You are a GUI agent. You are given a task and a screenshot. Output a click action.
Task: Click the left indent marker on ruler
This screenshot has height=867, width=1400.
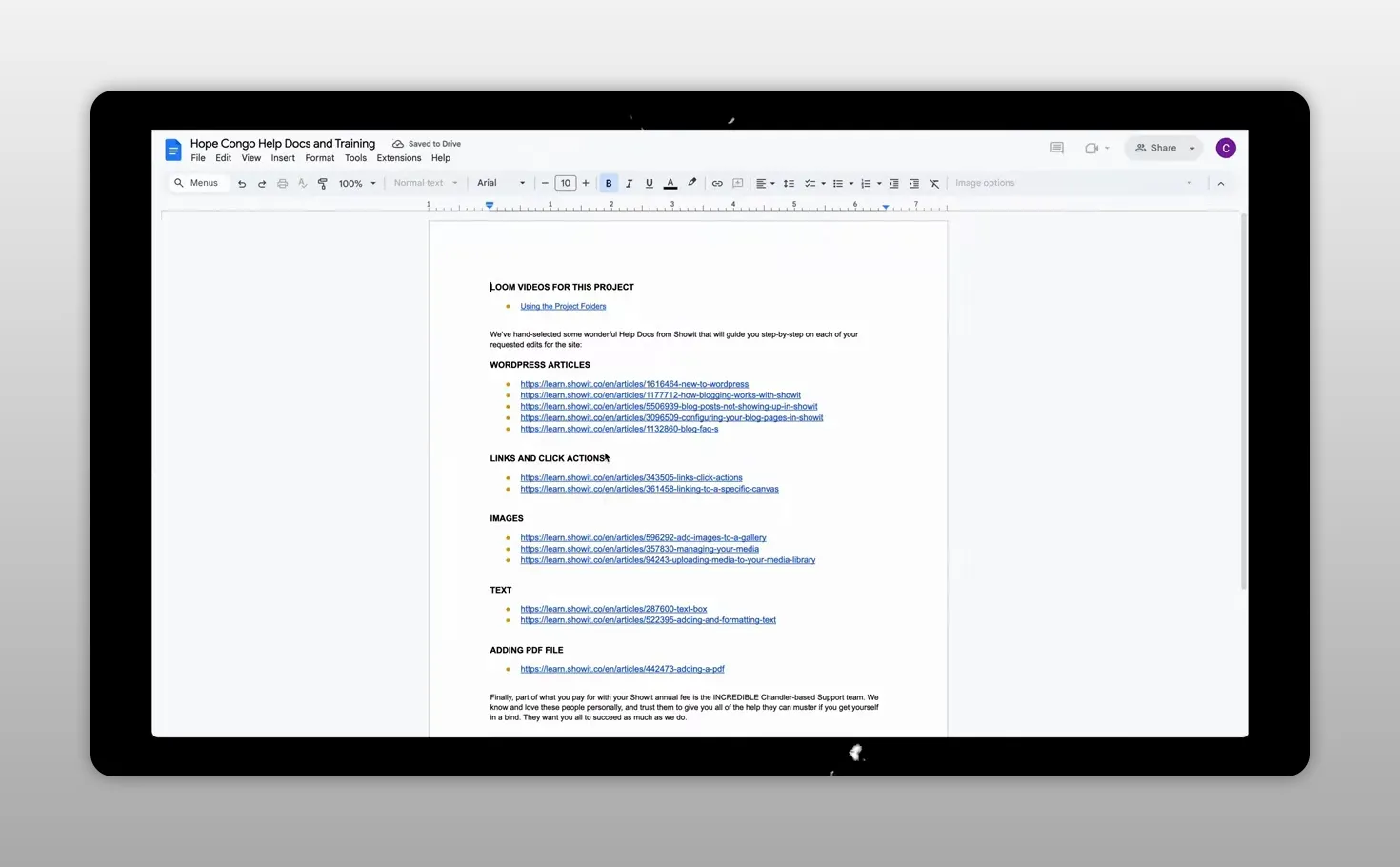[x=490, y=205]
